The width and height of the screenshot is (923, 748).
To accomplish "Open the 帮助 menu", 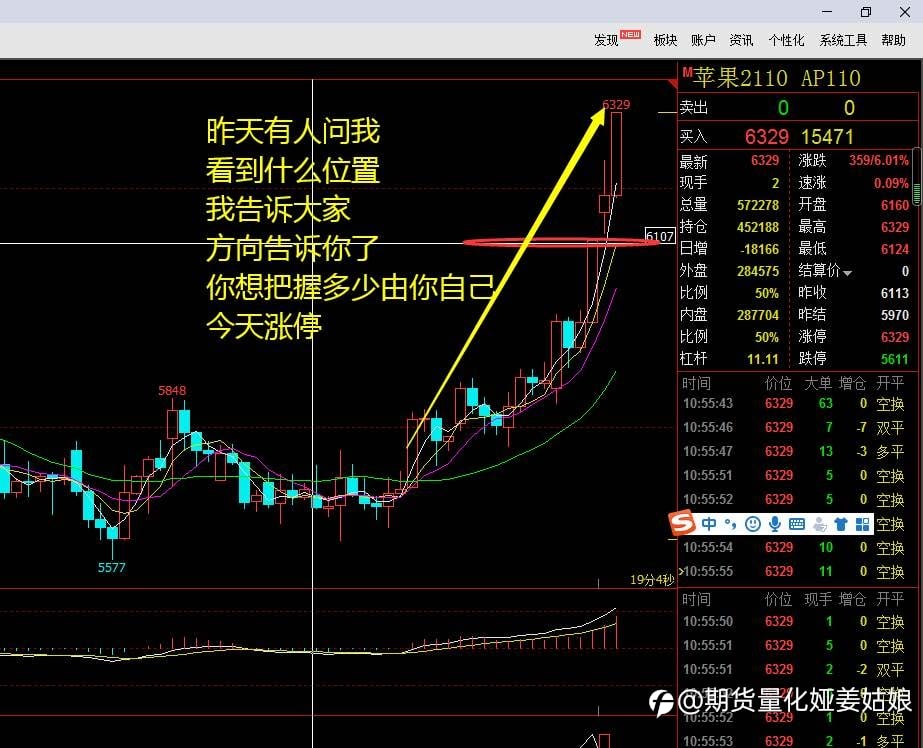I will pyautogui.click(x=893, y=40).
